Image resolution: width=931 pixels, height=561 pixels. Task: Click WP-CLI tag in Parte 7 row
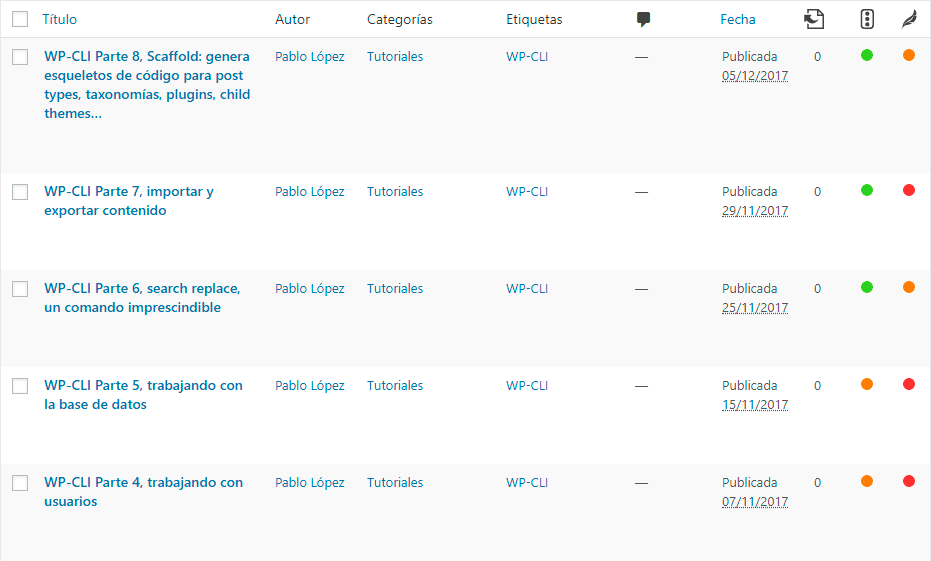[x=527, y=191]
